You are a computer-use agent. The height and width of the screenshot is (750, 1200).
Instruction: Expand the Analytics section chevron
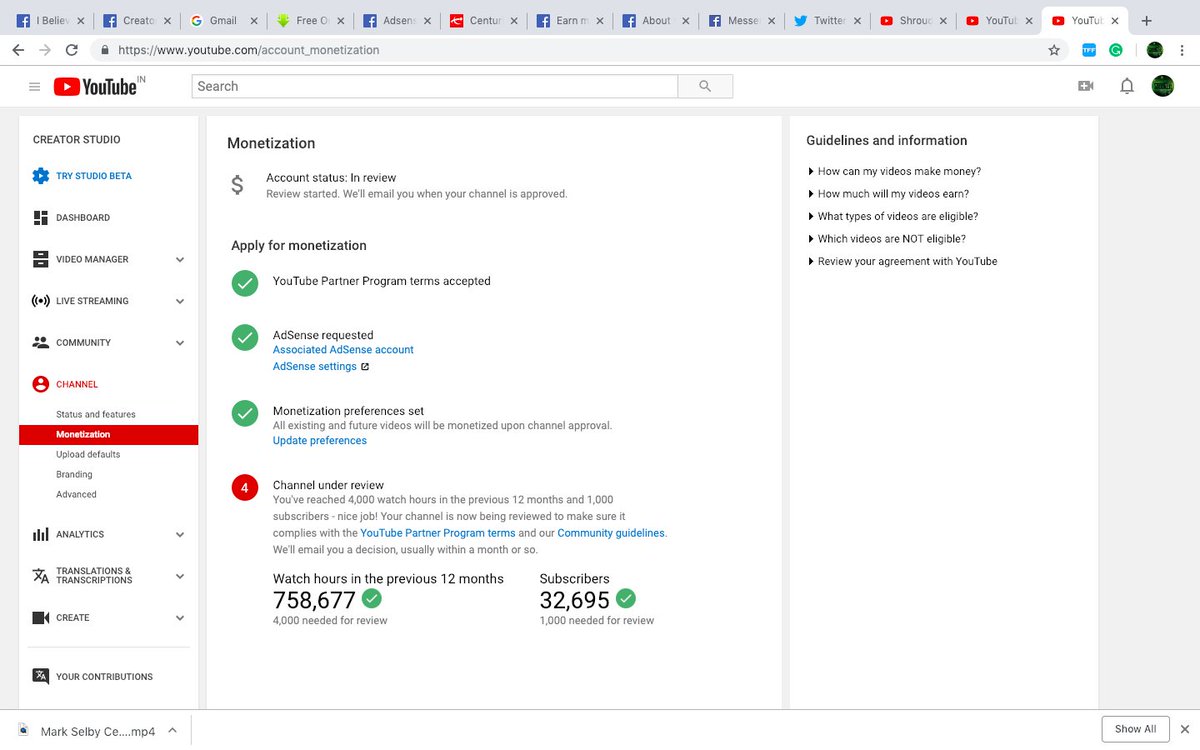(x=180, y=535)
